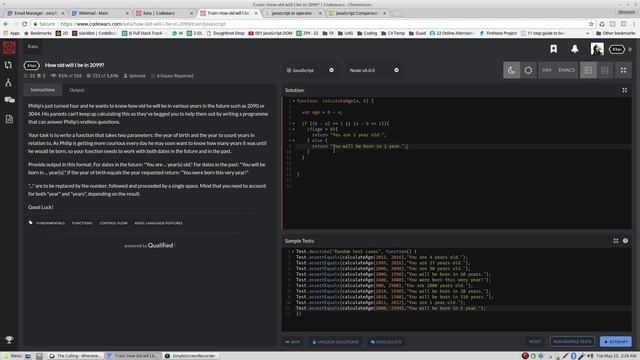Screen dimensions: 640x360
Task: Click the 8 kyu rank badge in header
Action: [617, 49]
